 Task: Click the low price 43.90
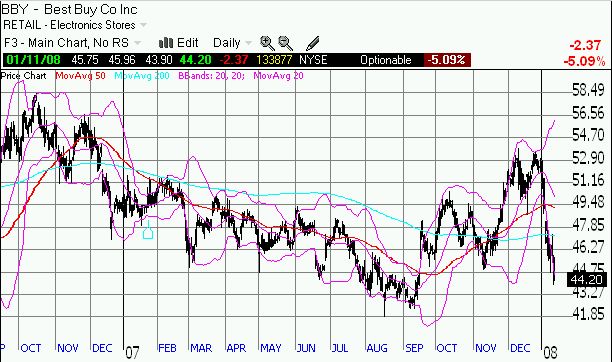click(159, 60)
